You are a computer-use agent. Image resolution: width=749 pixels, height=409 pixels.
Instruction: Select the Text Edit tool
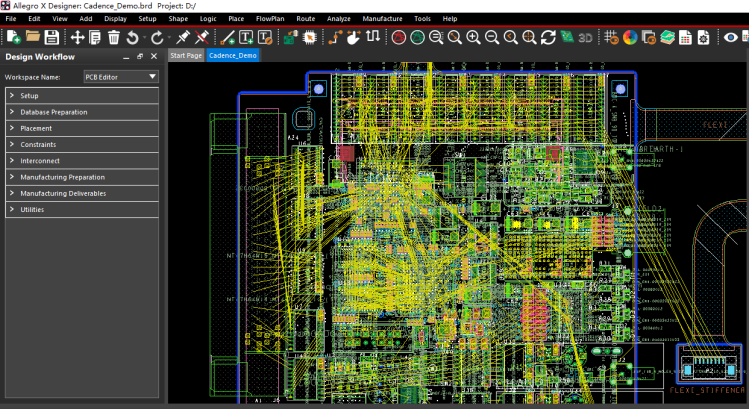[x=265, y=37]
